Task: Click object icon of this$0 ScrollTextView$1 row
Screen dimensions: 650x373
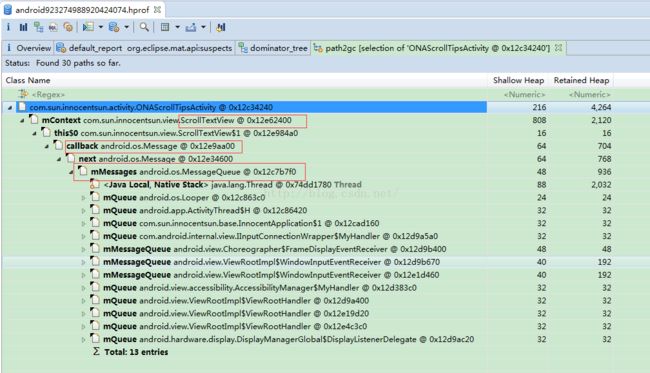Action: coord(46,133)
